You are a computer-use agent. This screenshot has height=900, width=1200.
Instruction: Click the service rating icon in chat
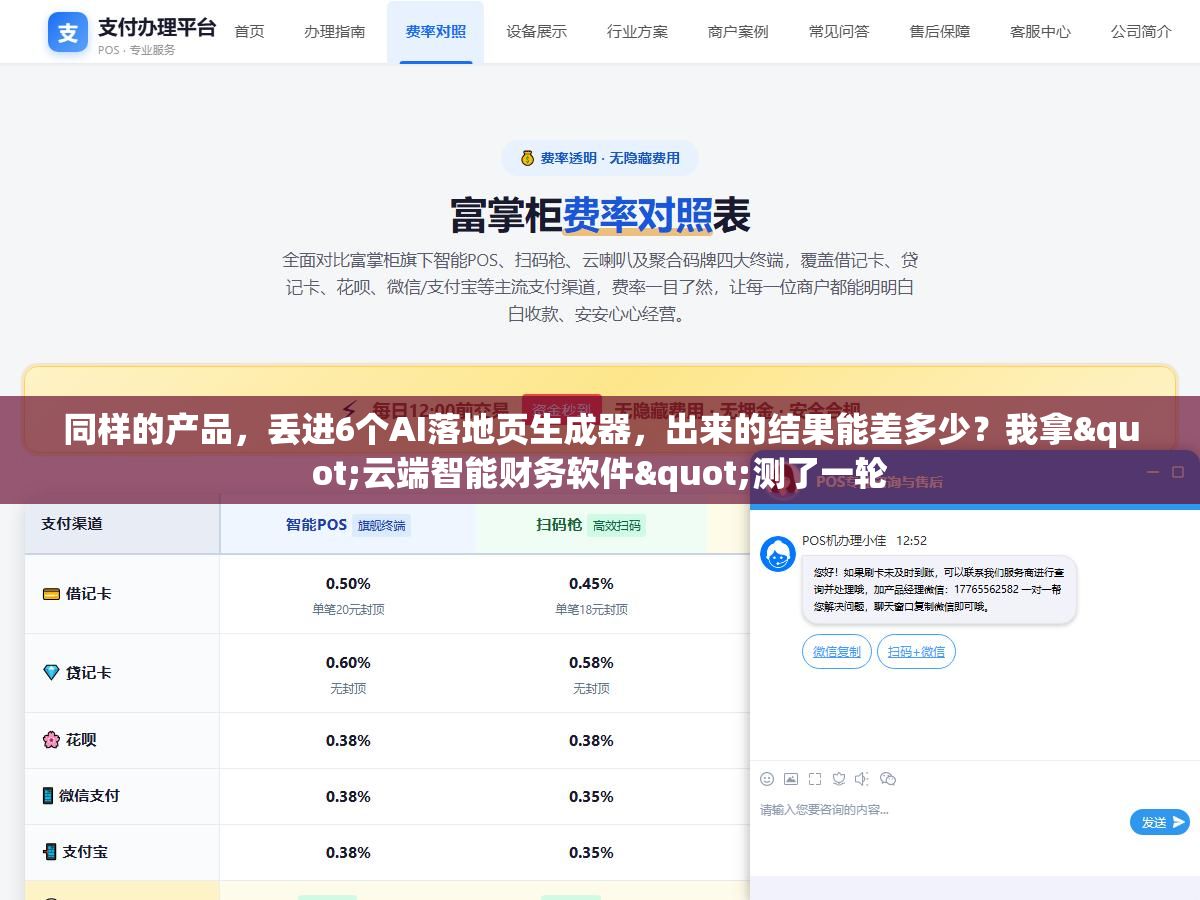click(839, 779)
